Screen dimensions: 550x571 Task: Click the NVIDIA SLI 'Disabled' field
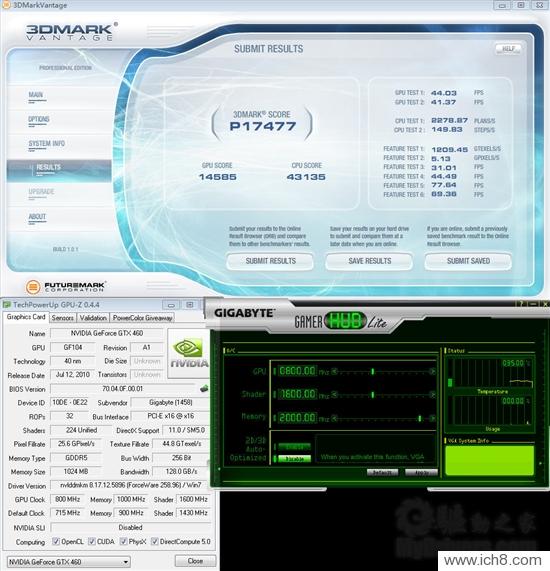pos(130,527)
